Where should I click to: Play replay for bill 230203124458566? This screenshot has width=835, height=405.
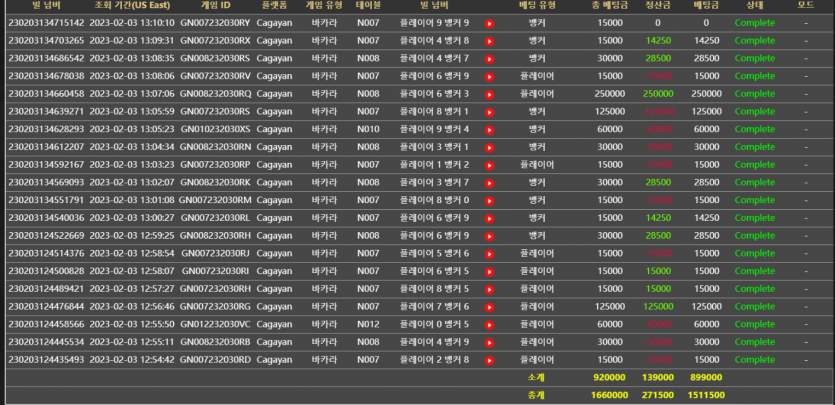[489, 325]
